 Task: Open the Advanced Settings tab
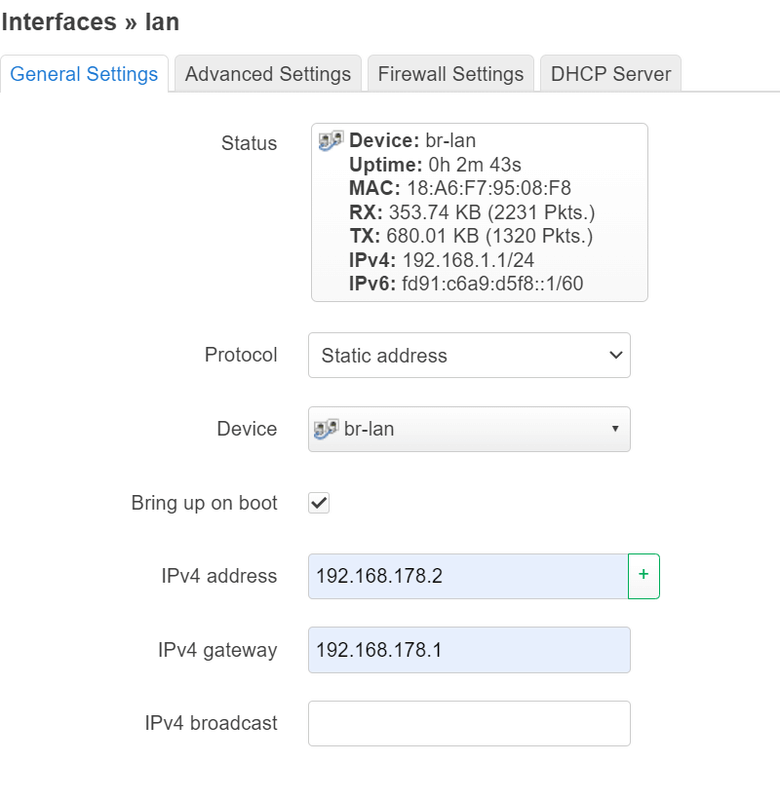[x=268, y=74]
